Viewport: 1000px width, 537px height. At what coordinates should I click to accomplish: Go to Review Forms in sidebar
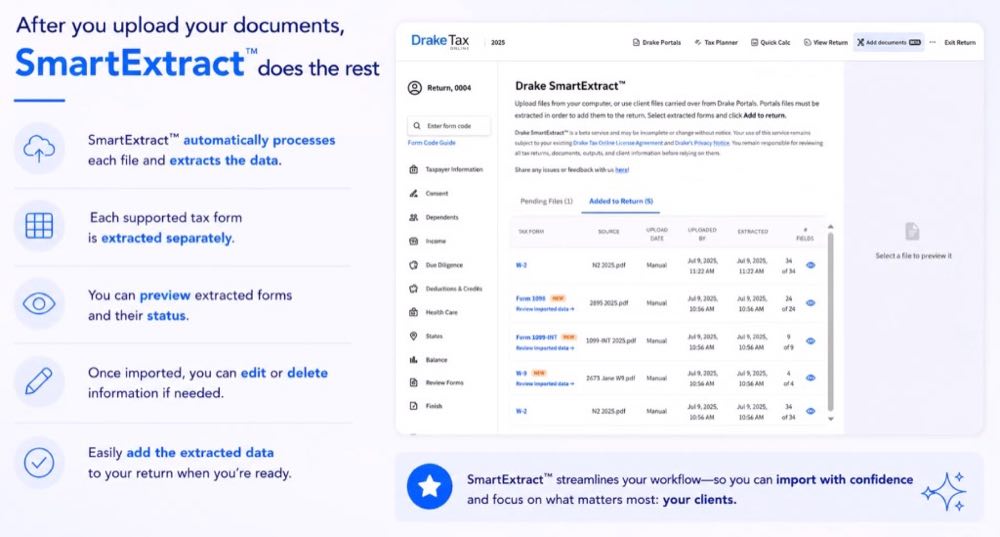(436, 383)
